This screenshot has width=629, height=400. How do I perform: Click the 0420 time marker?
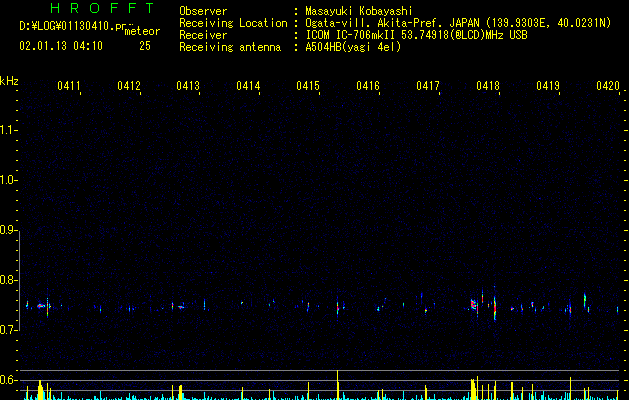608,86
